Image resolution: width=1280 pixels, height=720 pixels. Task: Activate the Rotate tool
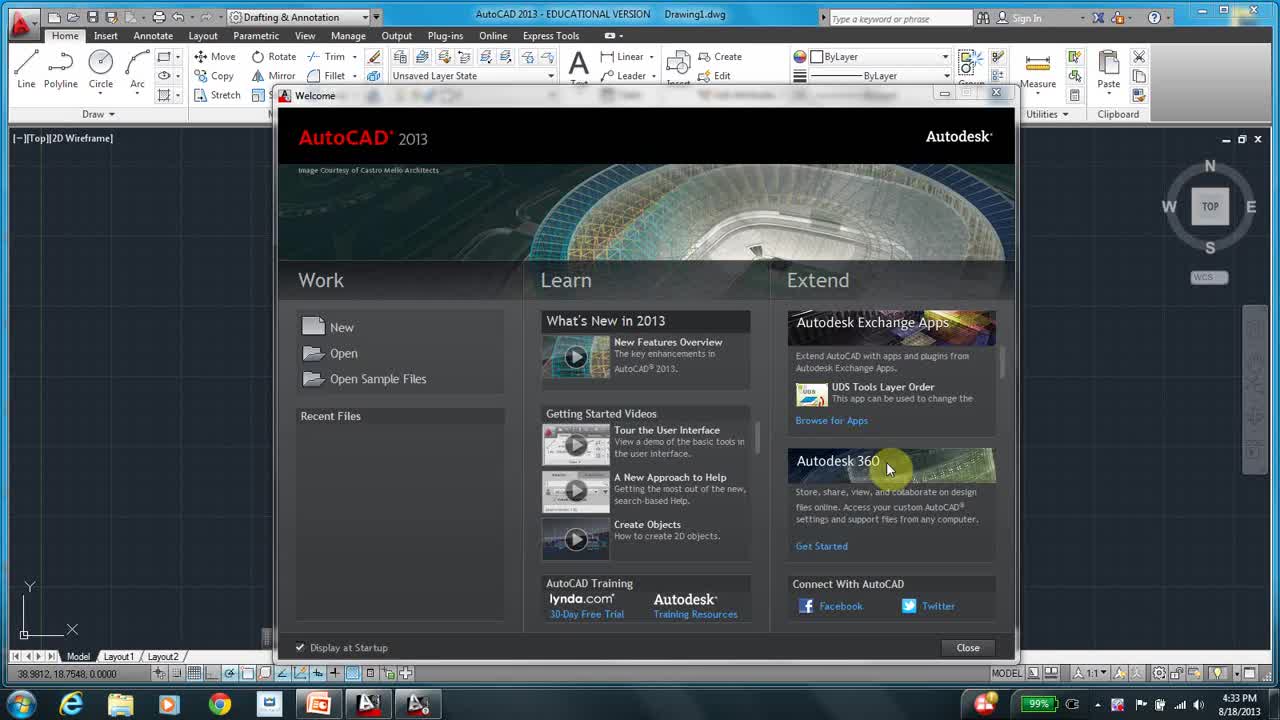coord(273,57)
